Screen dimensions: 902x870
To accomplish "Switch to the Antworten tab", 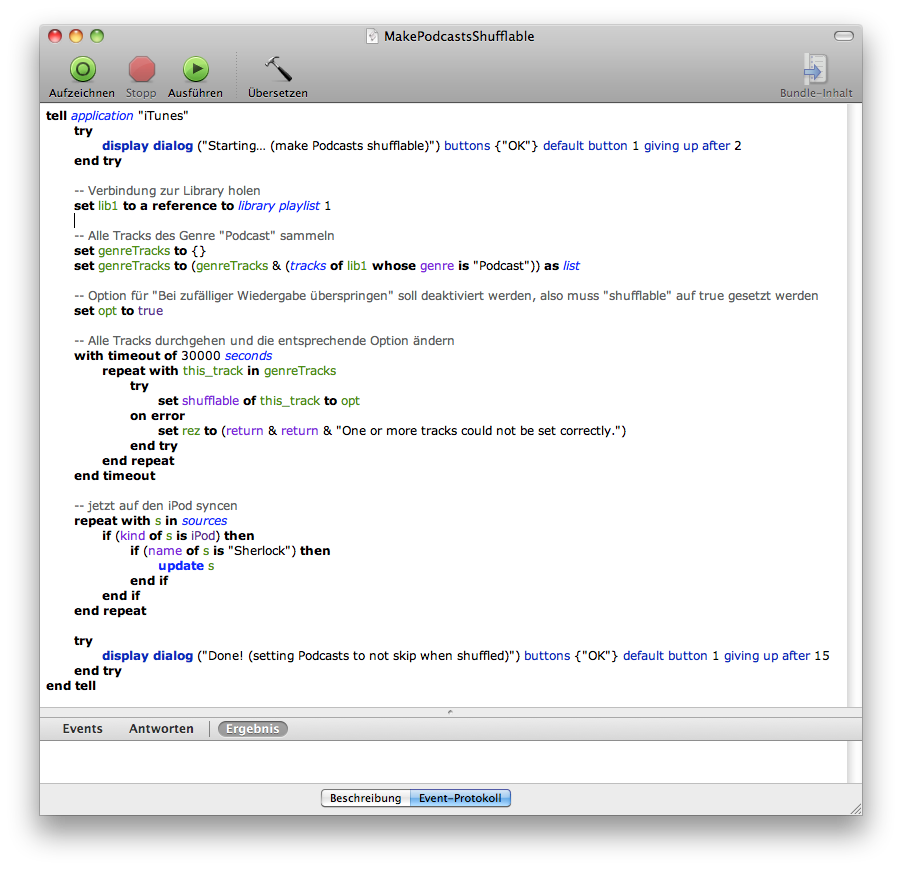I will coord(161,729).
